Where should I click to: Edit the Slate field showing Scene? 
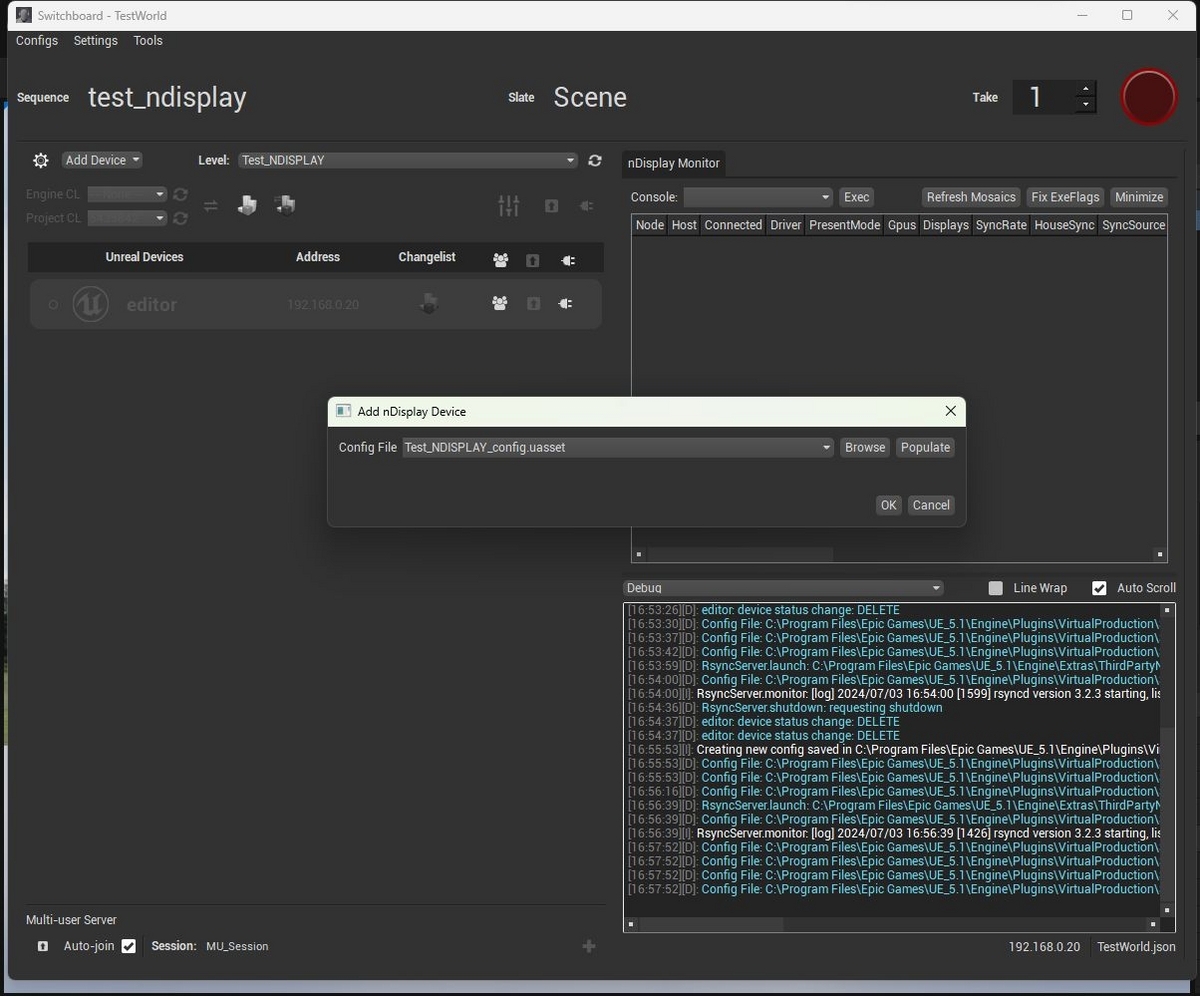pyautogui.click(x=590, y=97)
